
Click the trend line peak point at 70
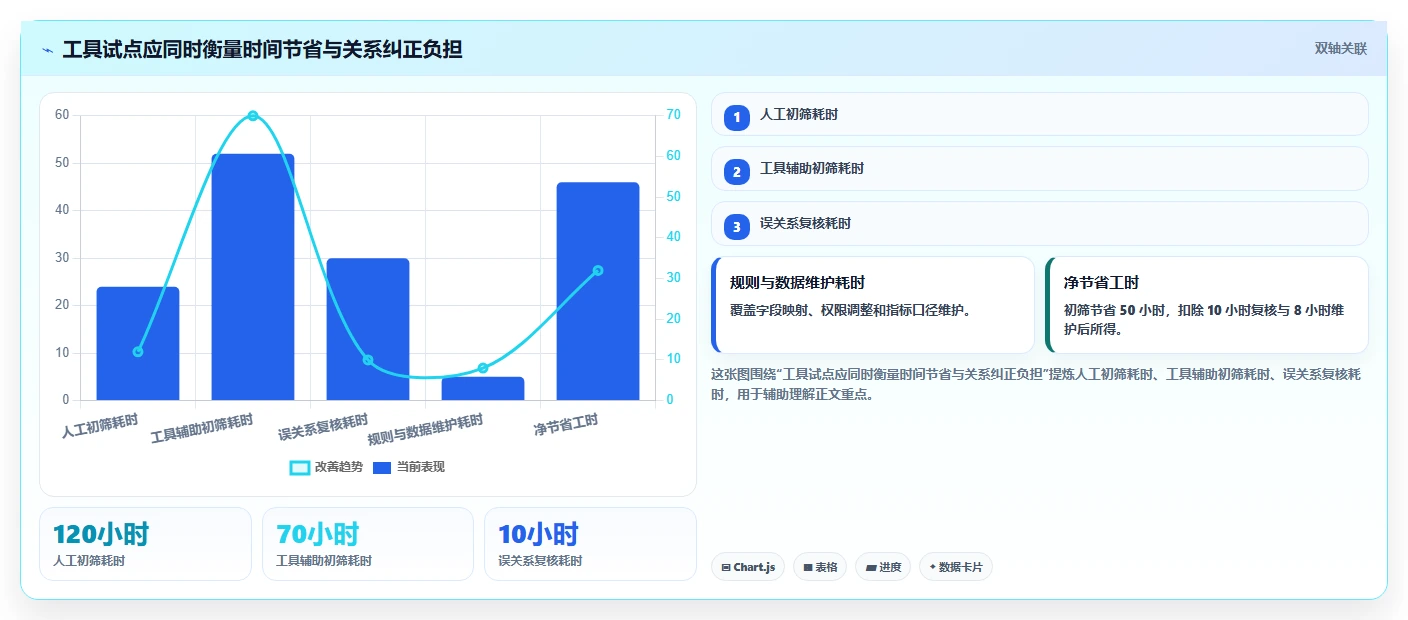[x=253, y=116]
